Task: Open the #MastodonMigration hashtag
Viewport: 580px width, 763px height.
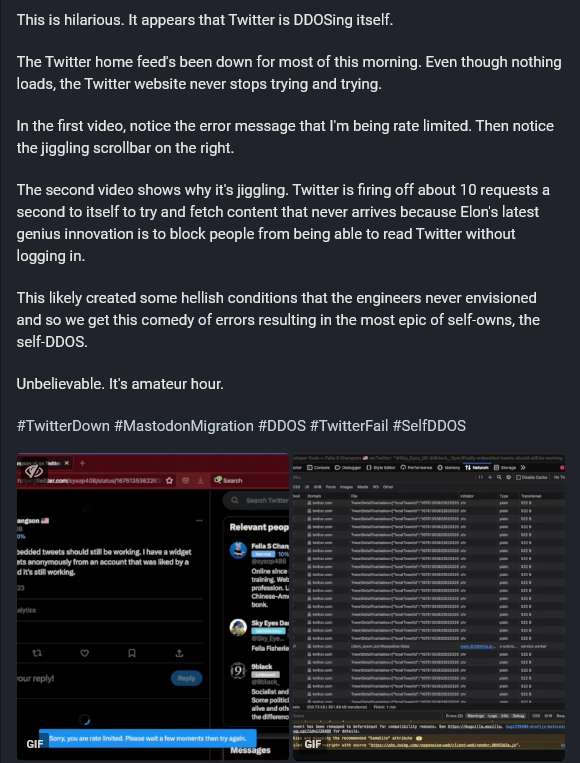Action: 184,426
